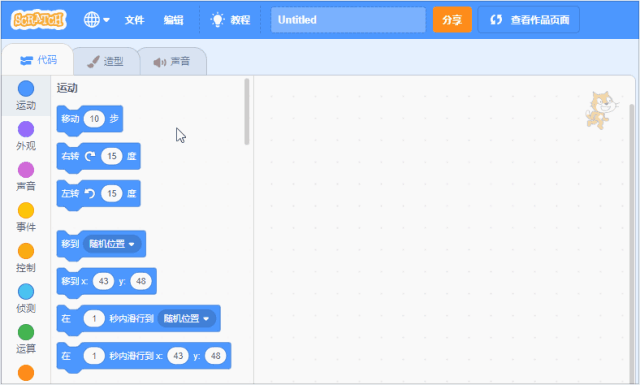The image size is (640, 385).
Task: Expand 随机位置 dropdown in 秒内滑行到 block
Action: (x=187, y=318)
